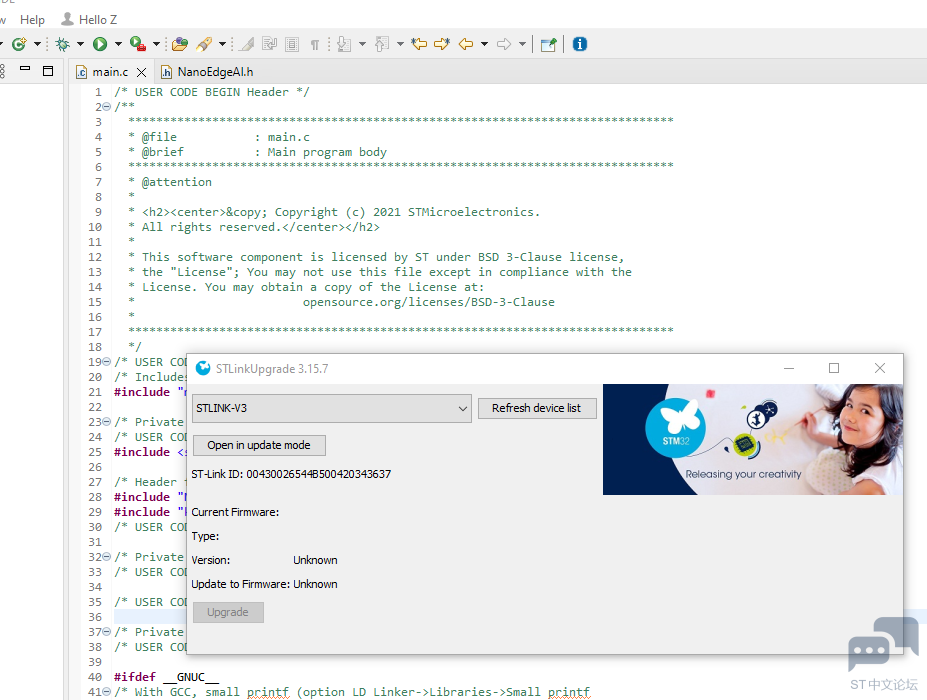927x700 pixels.
Task: Open Forward history dropdown arrow
Action: click(522, 44)
